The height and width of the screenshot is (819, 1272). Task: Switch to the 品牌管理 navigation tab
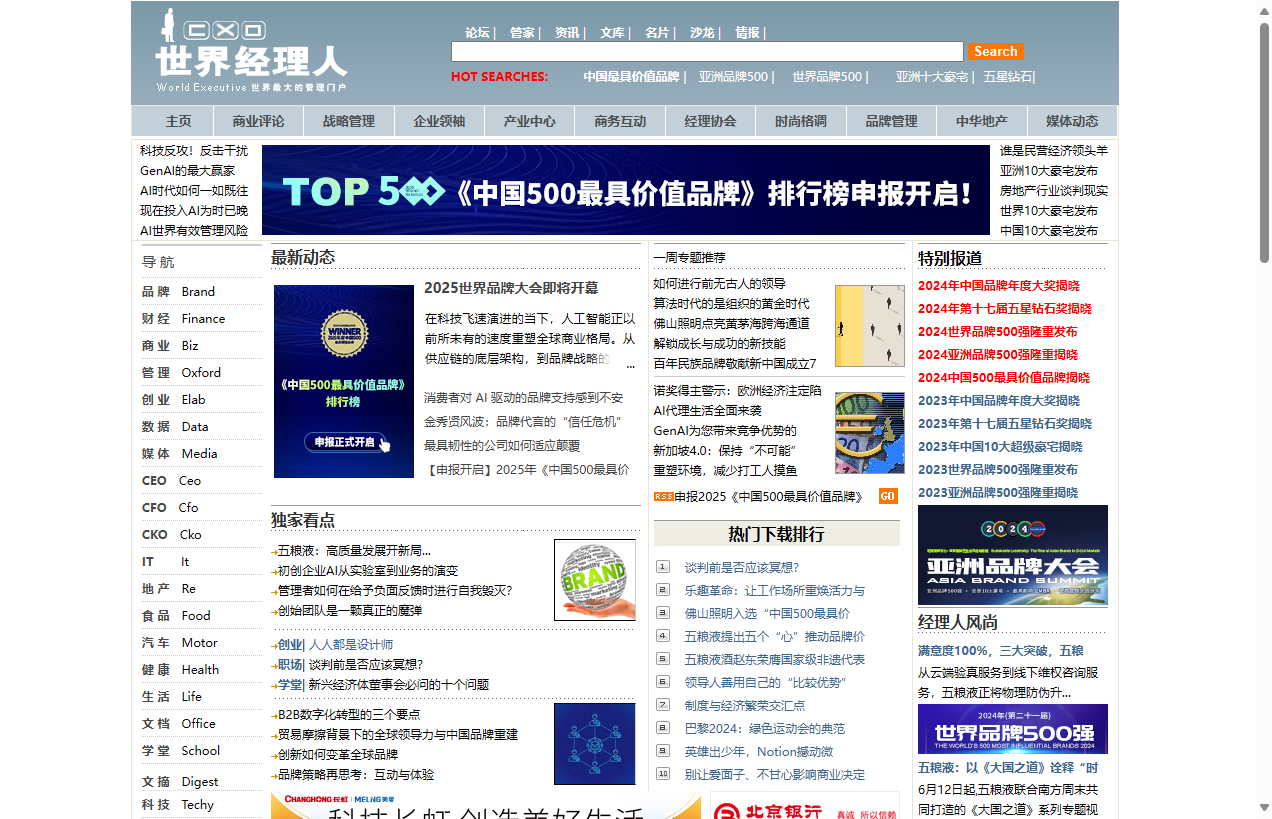(x=891, y=121)
